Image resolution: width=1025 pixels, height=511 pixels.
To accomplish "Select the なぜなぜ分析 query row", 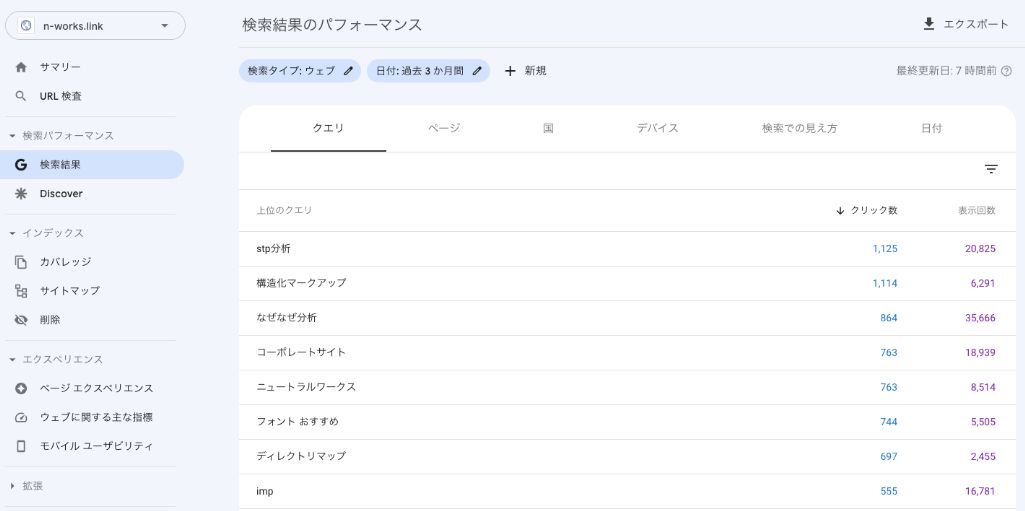I will [x=628, y=318].
